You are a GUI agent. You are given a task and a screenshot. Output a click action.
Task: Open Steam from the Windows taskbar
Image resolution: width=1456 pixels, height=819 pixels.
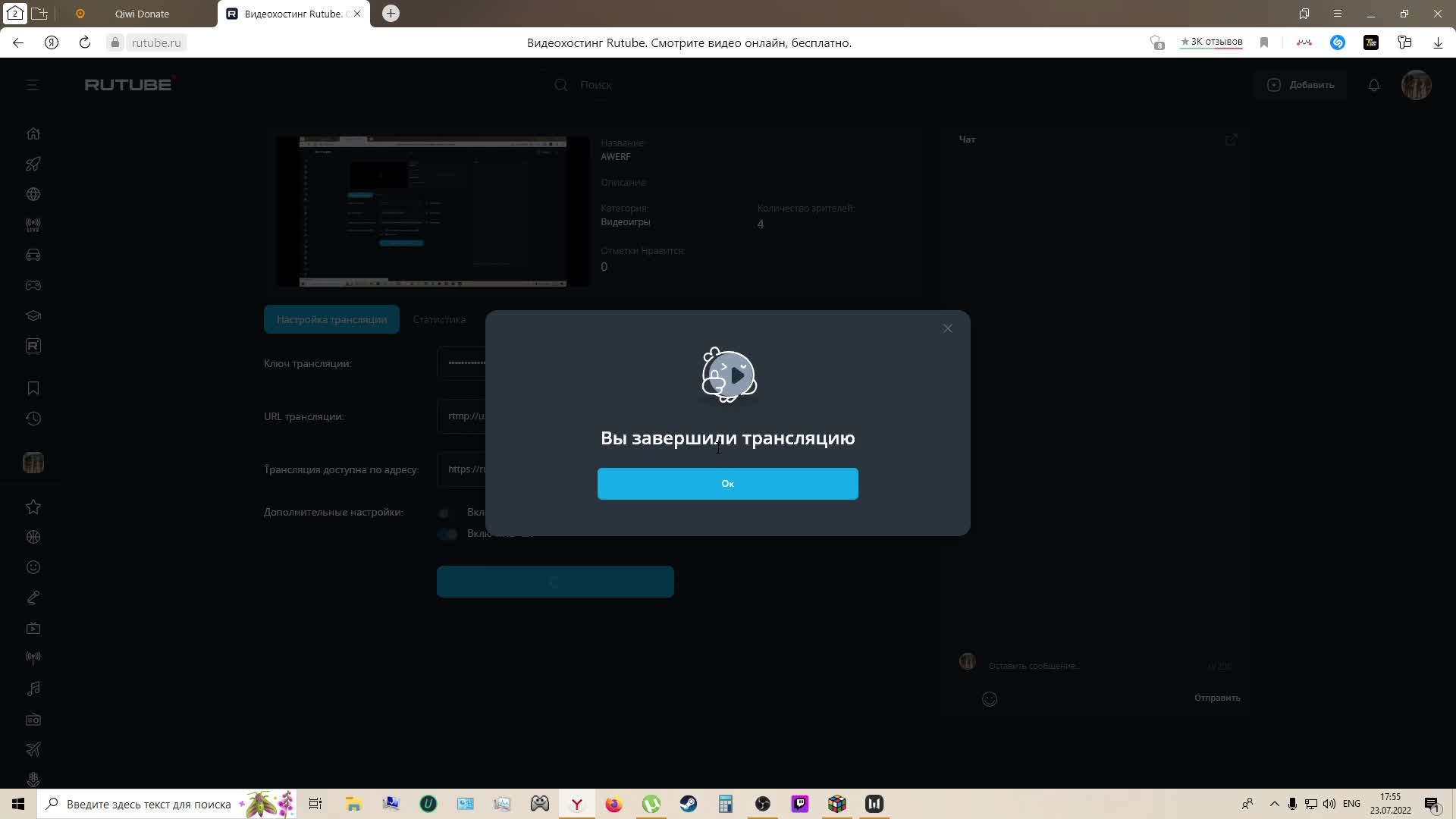click(x=688, y=804)
